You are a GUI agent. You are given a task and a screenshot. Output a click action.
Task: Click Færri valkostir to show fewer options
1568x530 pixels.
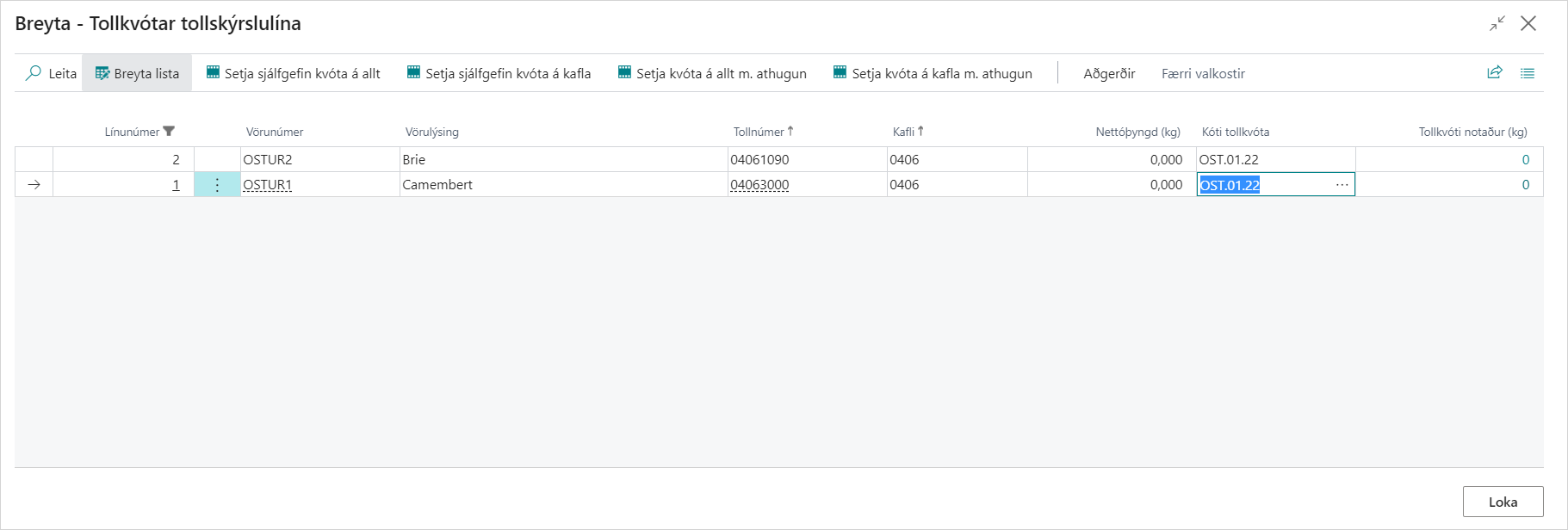1203,73
